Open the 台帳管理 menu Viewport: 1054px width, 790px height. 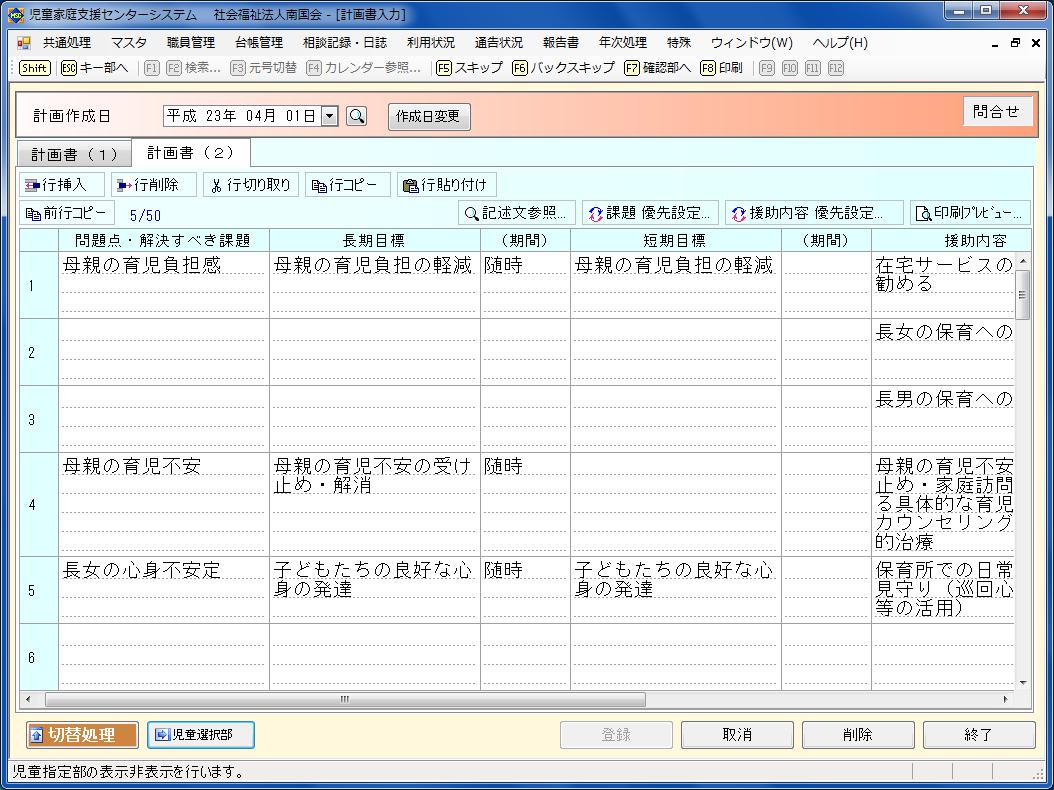coord(258,43)
